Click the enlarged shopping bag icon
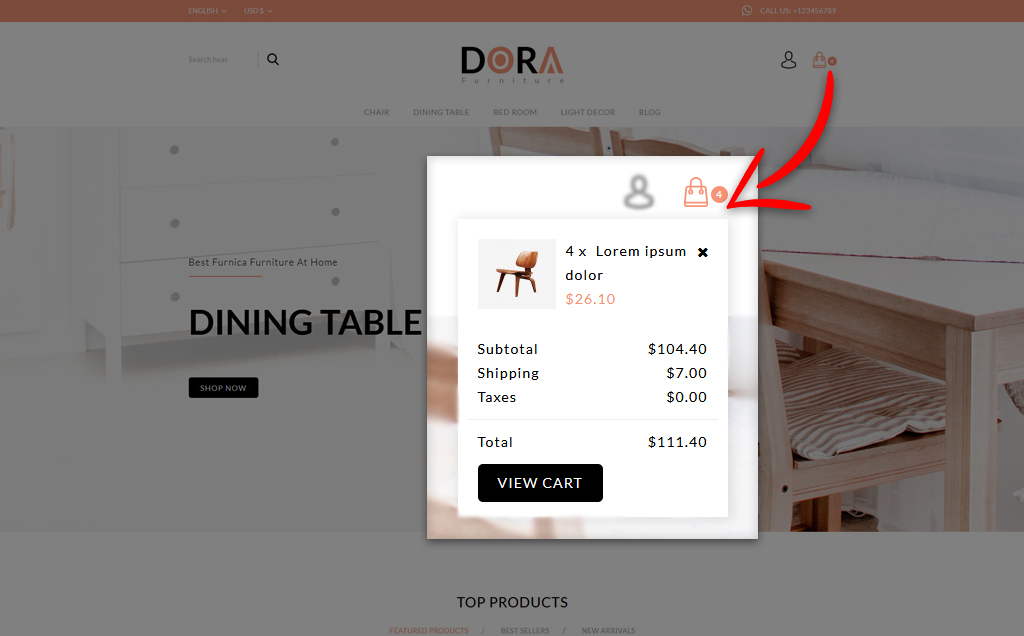The image size is (1024, 636). (696, 193)
